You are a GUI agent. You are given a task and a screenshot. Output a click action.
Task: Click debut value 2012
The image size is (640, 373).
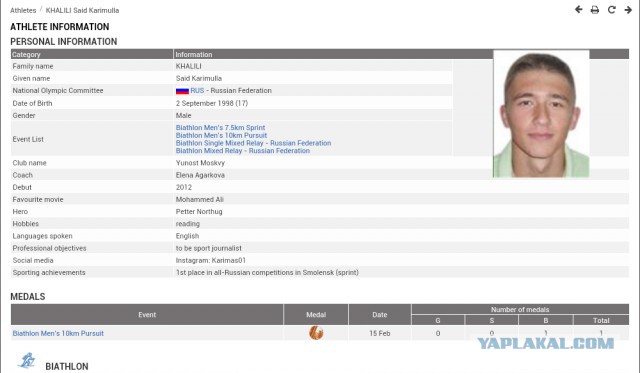tap(184, 187)
